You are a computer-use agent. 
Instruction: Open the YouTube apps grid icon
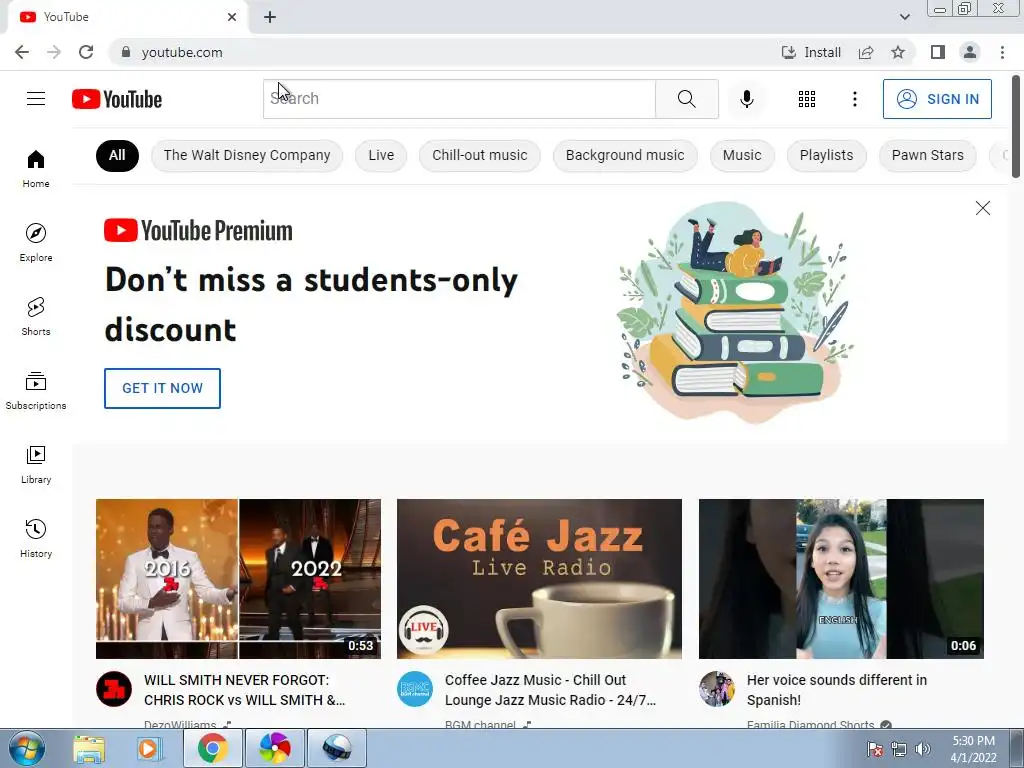807,99
